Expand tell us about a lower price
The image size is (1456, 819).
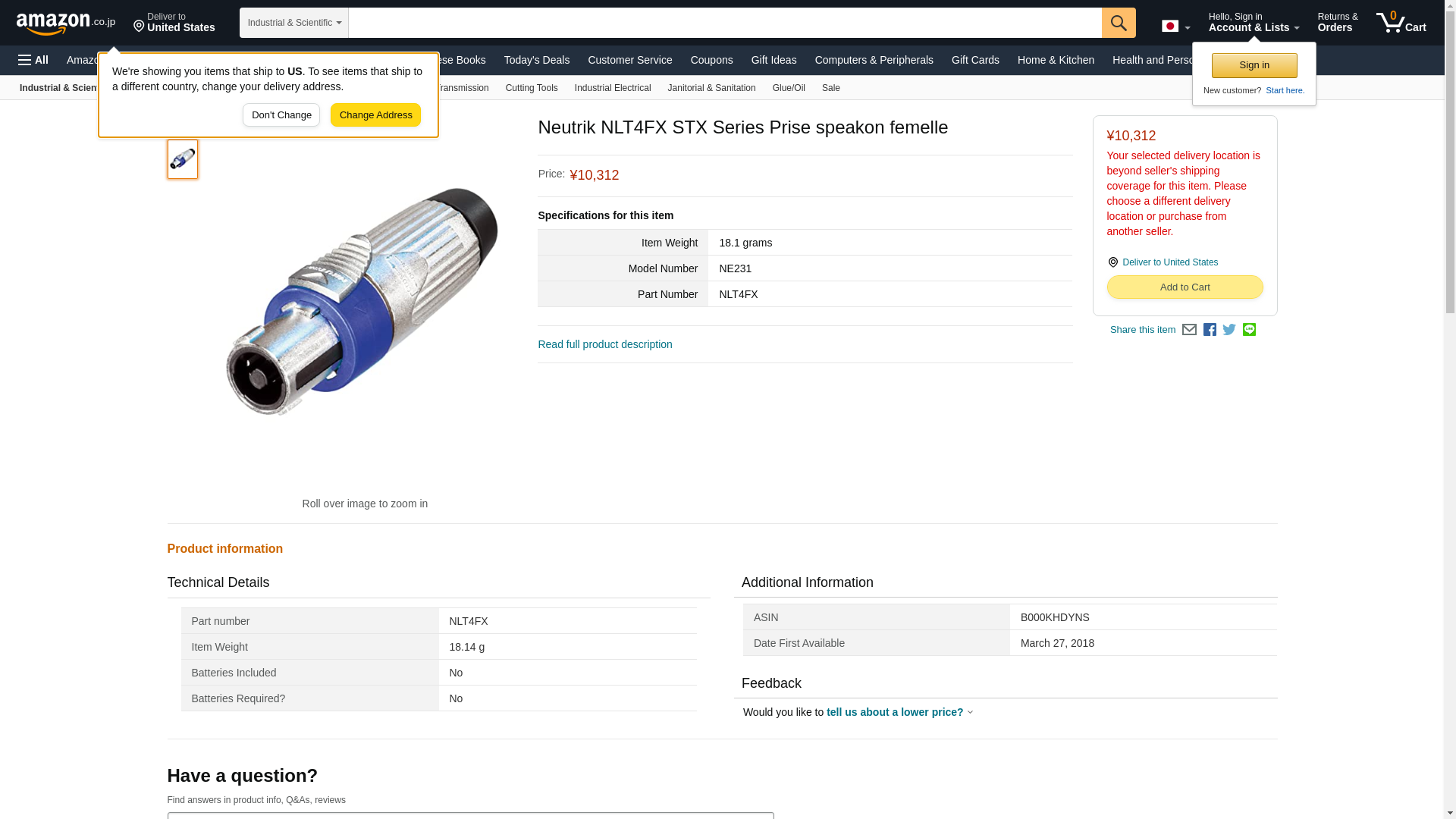(899, 712)
